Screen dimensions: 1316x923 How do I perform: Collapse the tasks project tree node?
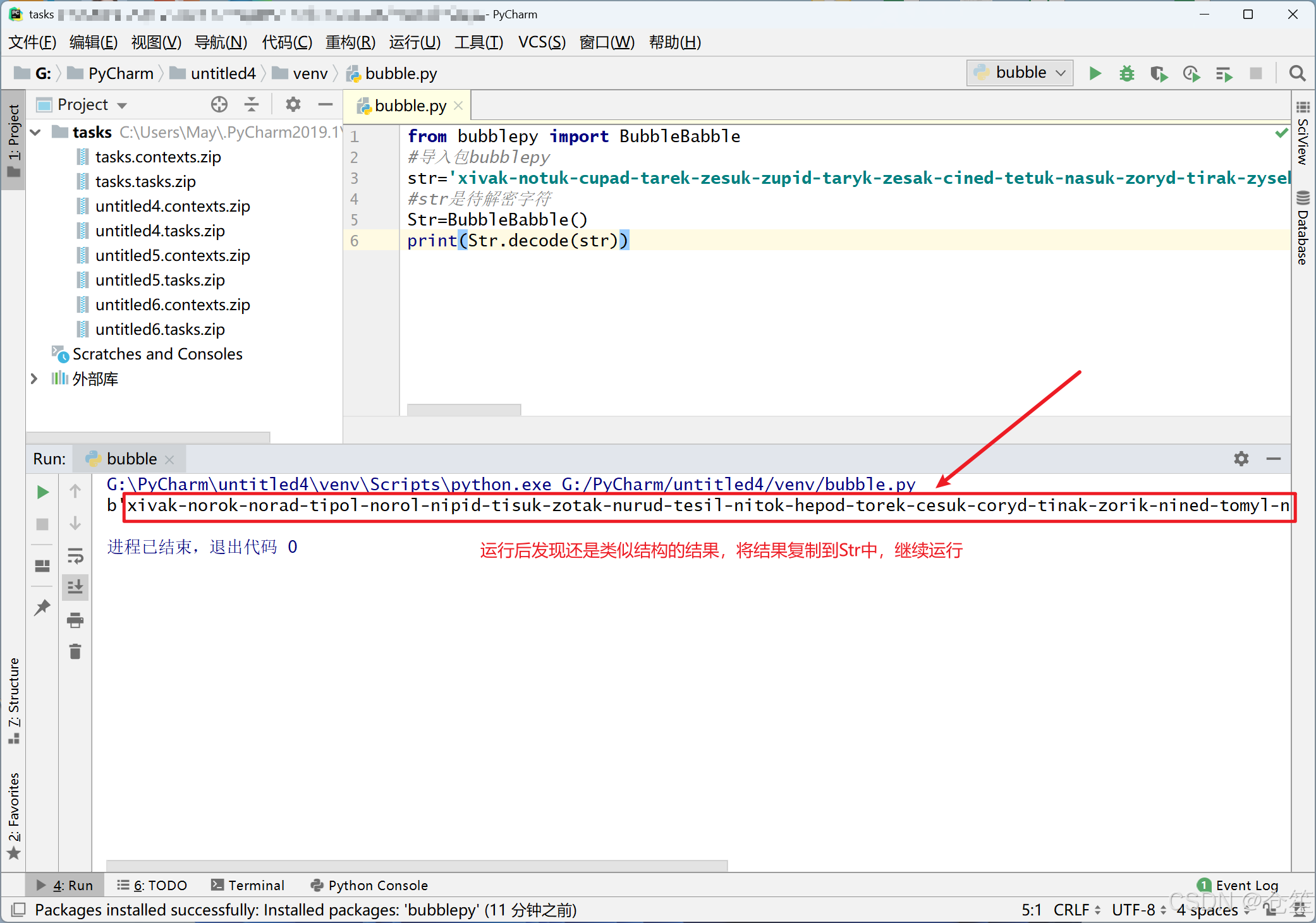tap(36, 132)
